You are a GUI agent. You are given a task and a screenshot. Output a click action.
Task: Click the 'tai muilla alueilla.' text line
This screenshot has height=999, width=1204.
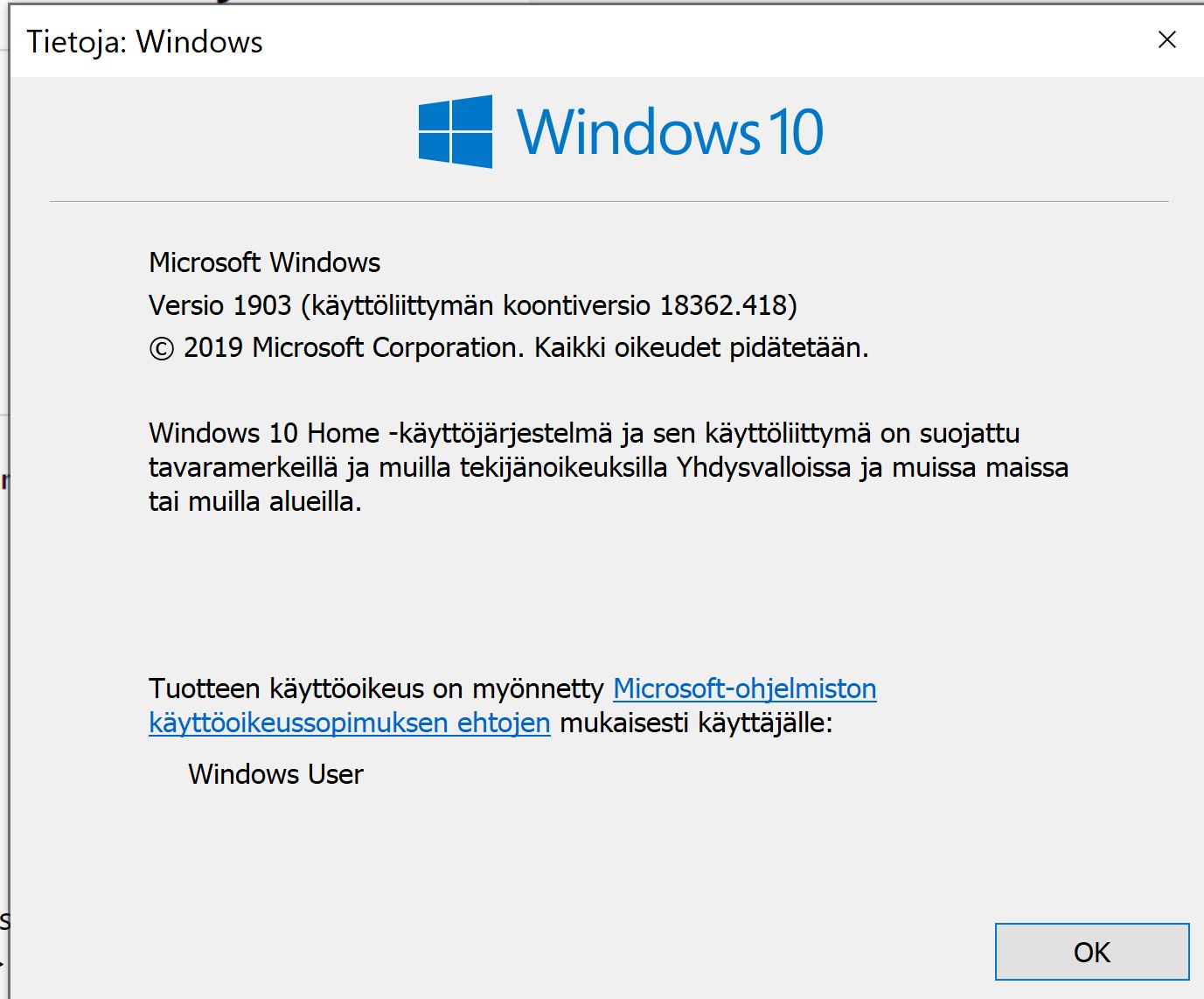pyautogui.click(x=255, y=501)
